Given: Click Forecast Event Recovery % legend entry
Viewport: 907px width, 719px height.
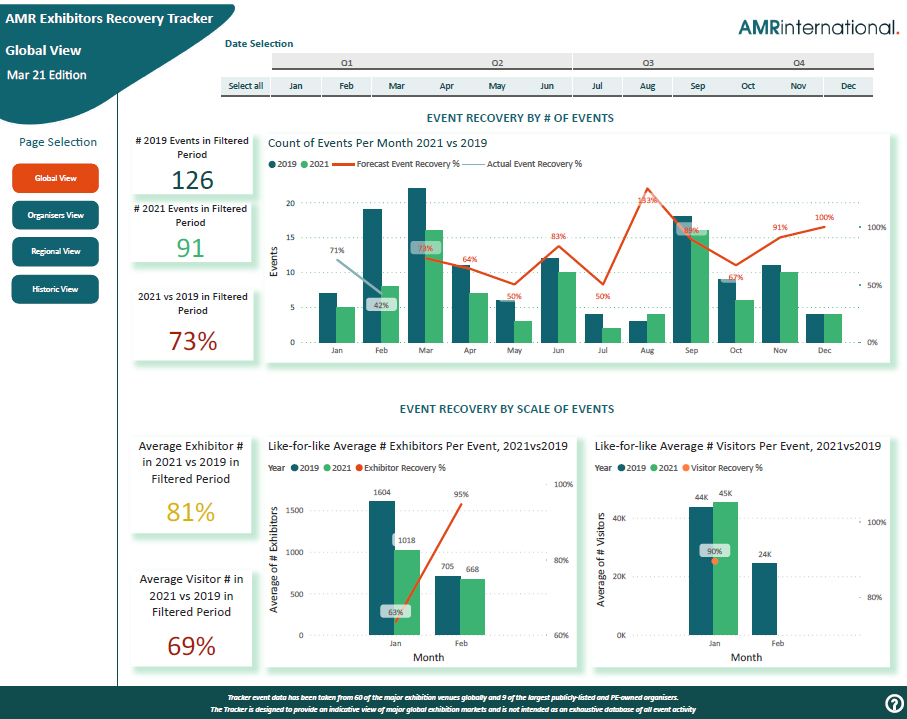Looking at the screenshot, I should (396, 164).
